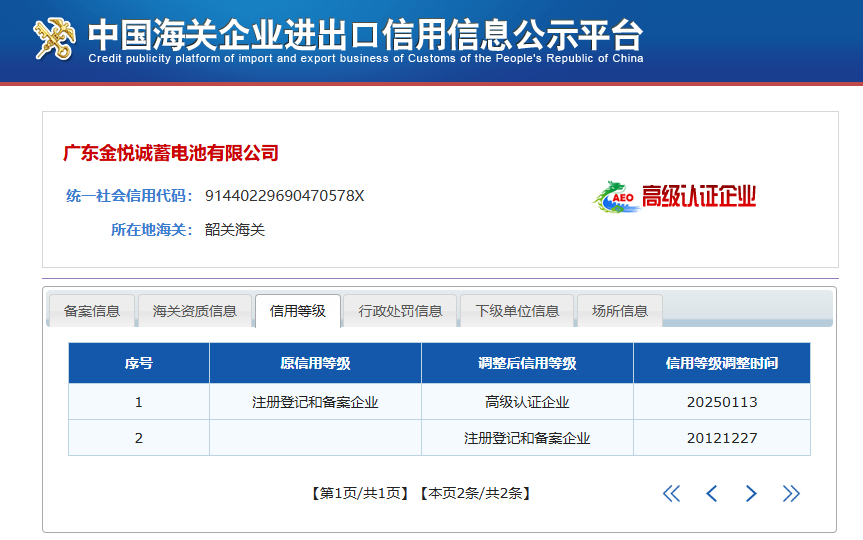This screenshot has width=863, height=540.
Task: Jump to last page with double-right arrow
Action: pos(791,493)
